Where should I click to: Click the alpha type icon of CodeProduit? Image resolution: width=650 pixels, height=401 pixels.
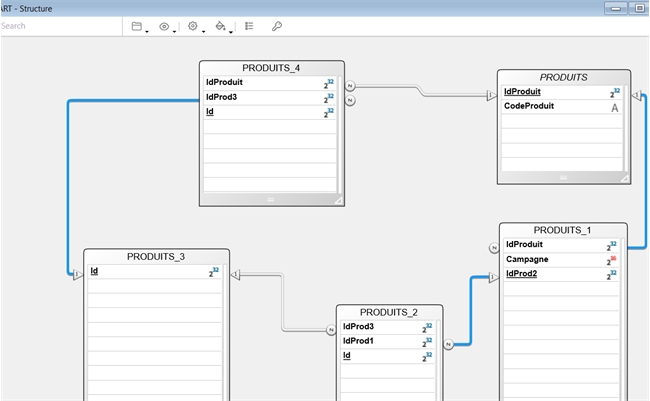pyautogui.click(x=614, y=107)
